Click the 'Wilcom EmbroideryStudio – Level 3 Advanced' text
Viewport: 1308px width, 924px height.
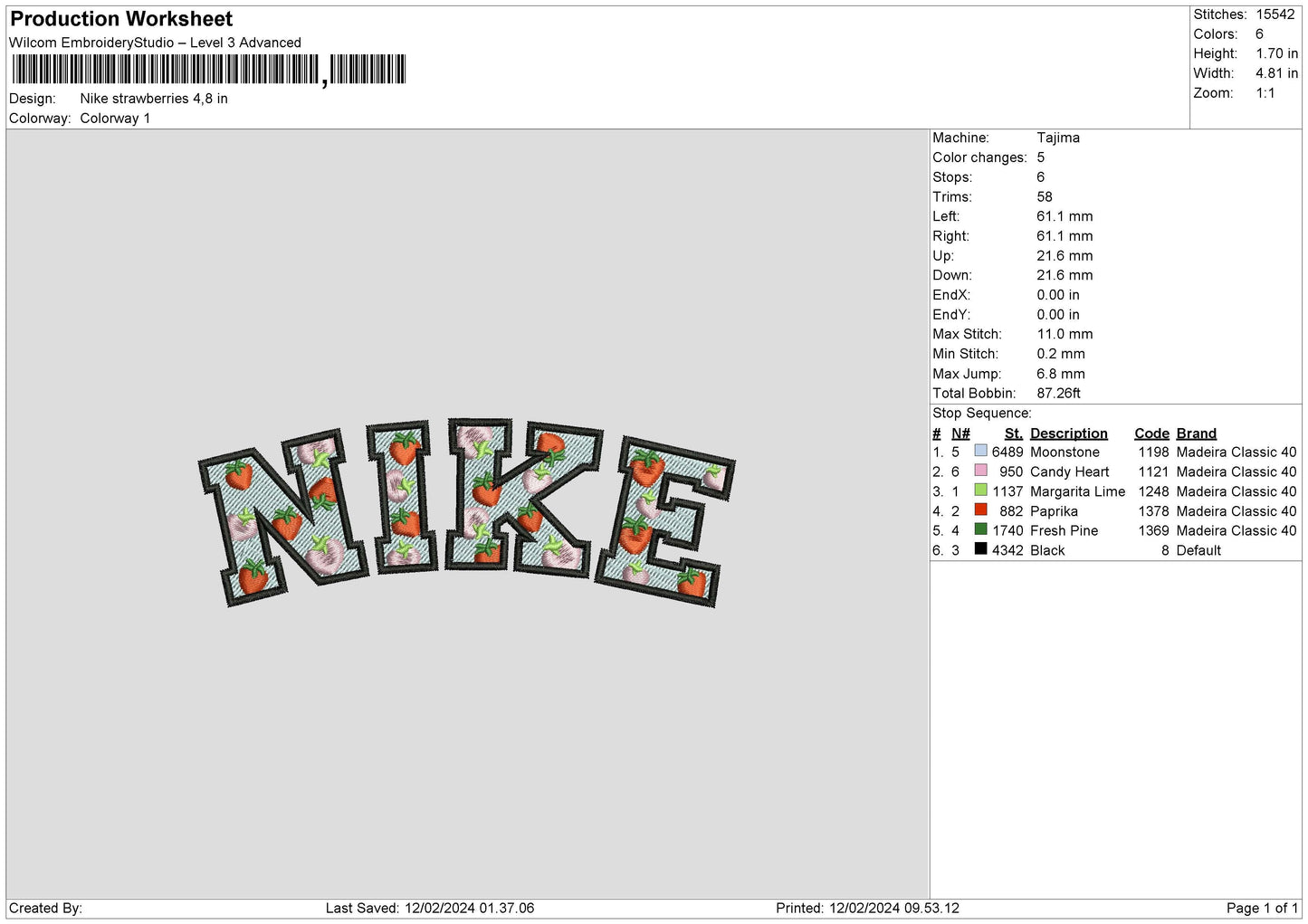click(x=155, y=43)
